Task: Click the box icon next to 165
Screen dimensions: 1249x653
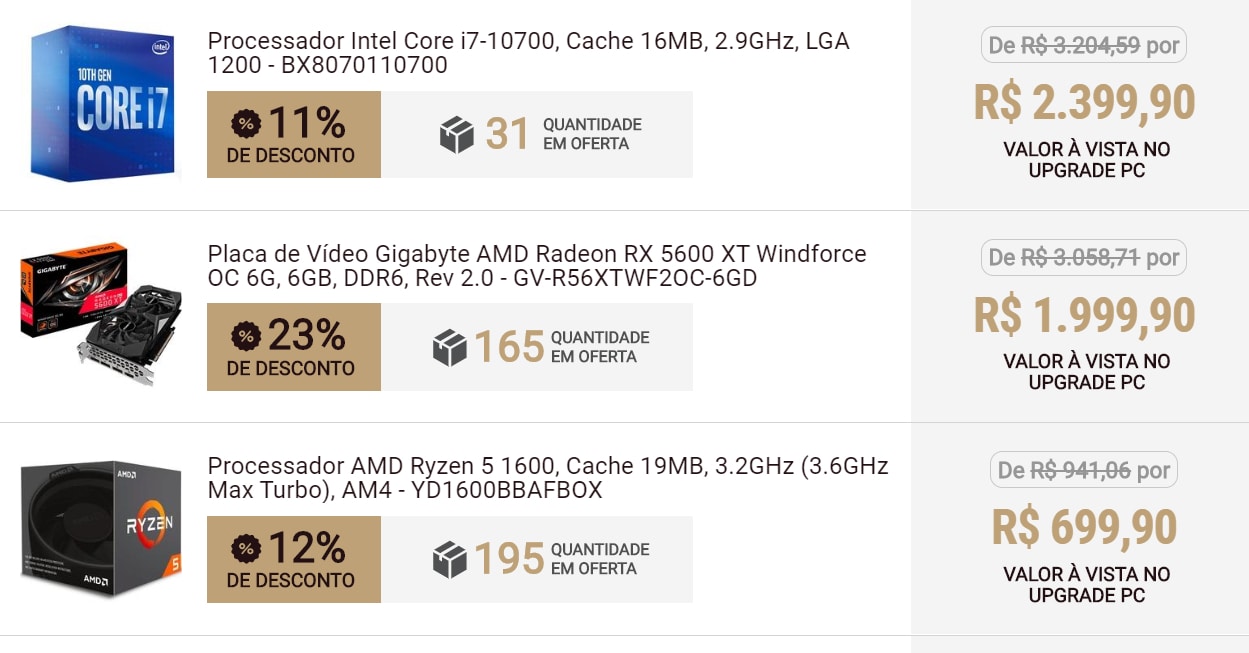Action: coord(450,348)
